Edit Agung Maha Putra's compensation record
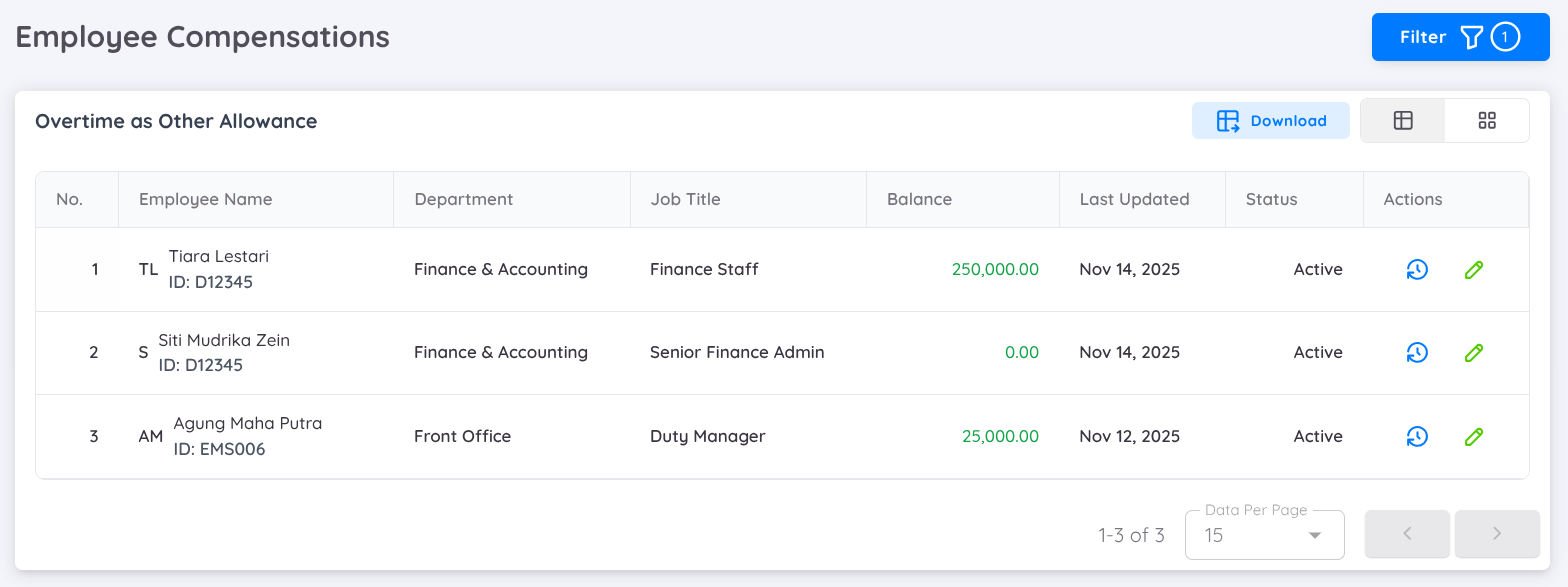Viewport: 1568px width, 587px height. pyautogui.click(x=1473, y=436)
